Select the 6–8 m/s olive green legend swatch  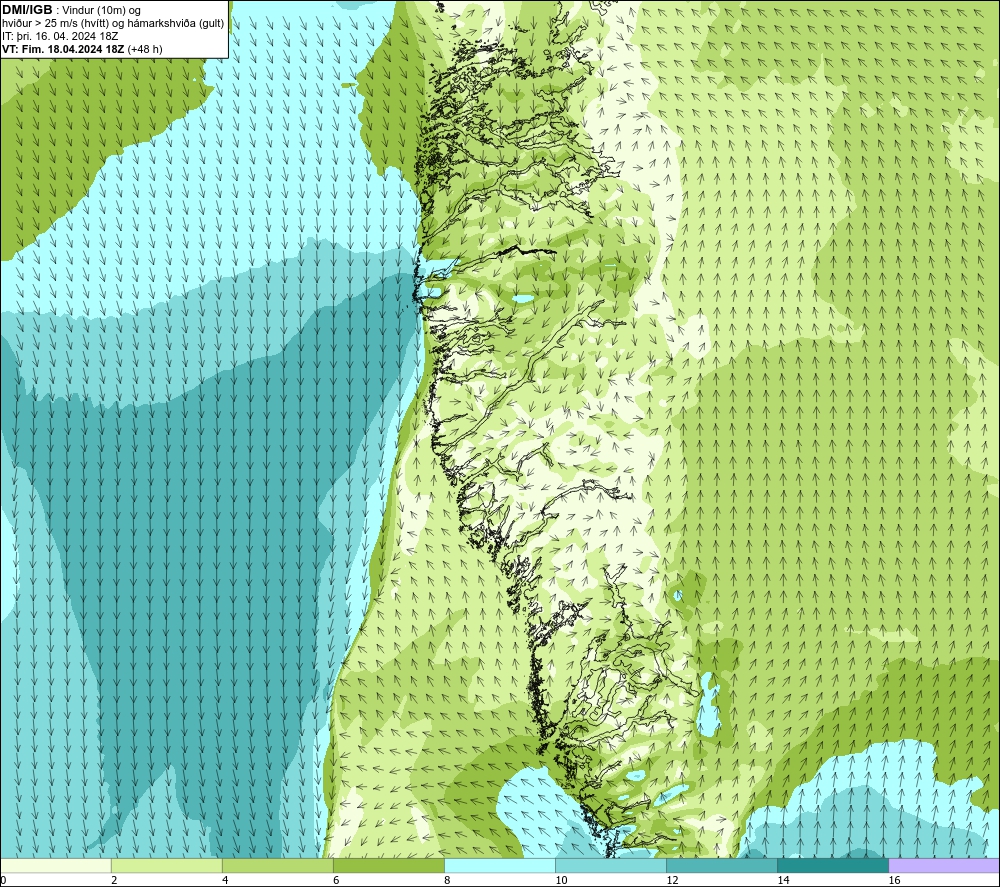pyautogui.click(x=388, y=865)
